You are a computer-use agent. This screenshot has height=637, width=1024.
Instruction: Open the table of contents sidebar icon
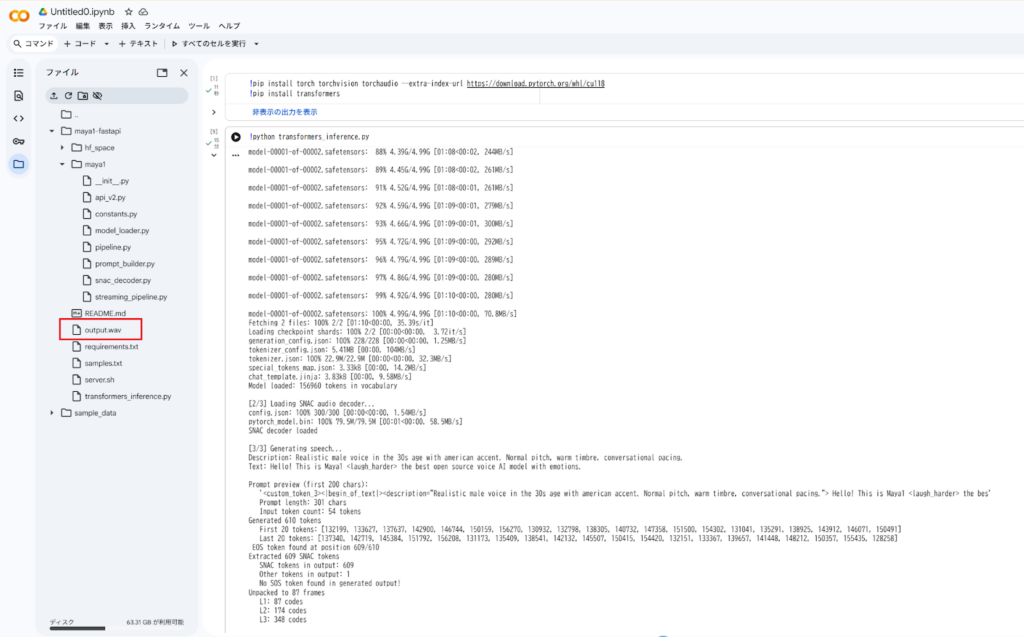pyautogui.click(x=18, y=73)
